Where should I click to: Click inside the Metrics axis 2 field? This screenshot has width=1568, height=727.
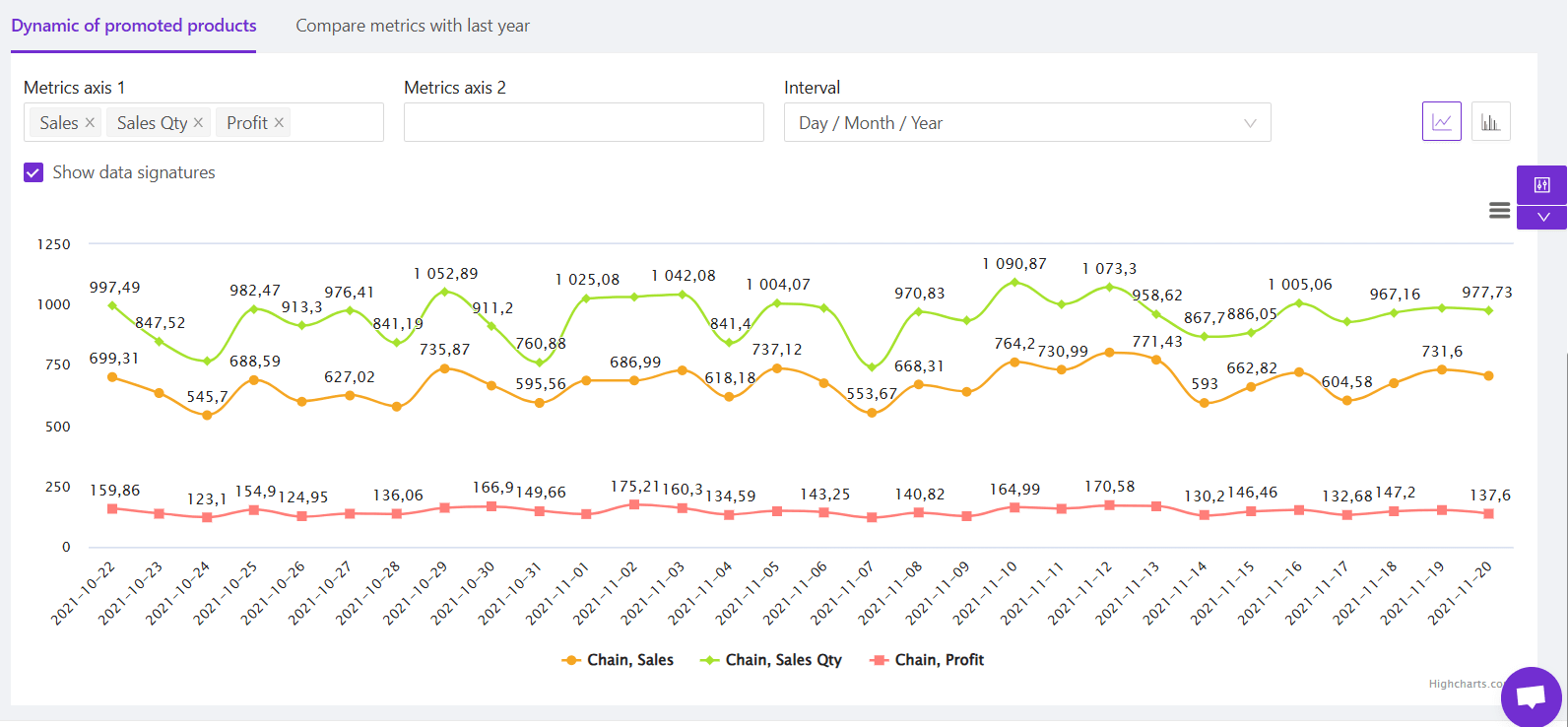583,123
